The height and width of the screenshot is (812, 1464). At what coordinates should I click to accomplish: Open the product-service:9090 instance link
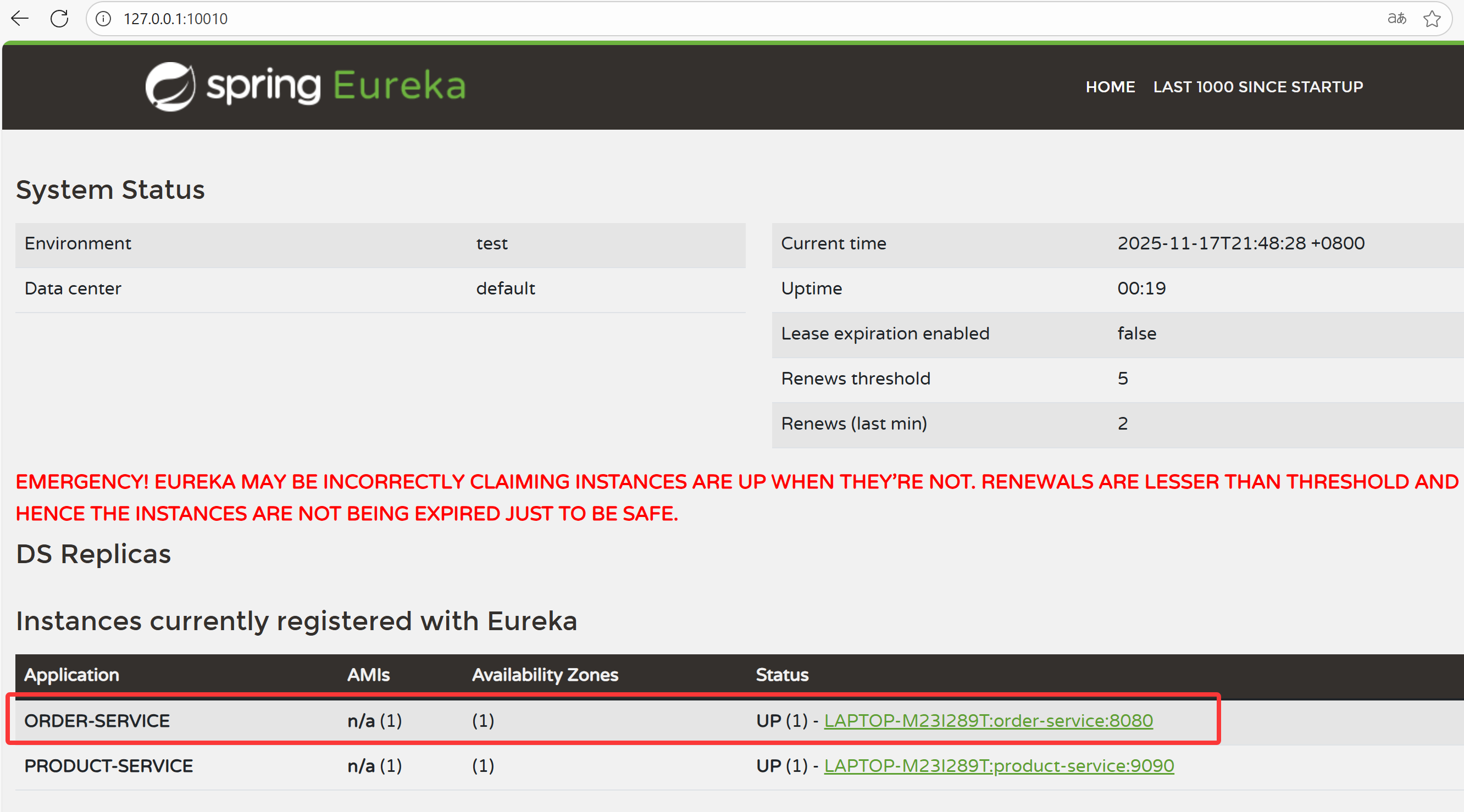(x=999, y=765)
